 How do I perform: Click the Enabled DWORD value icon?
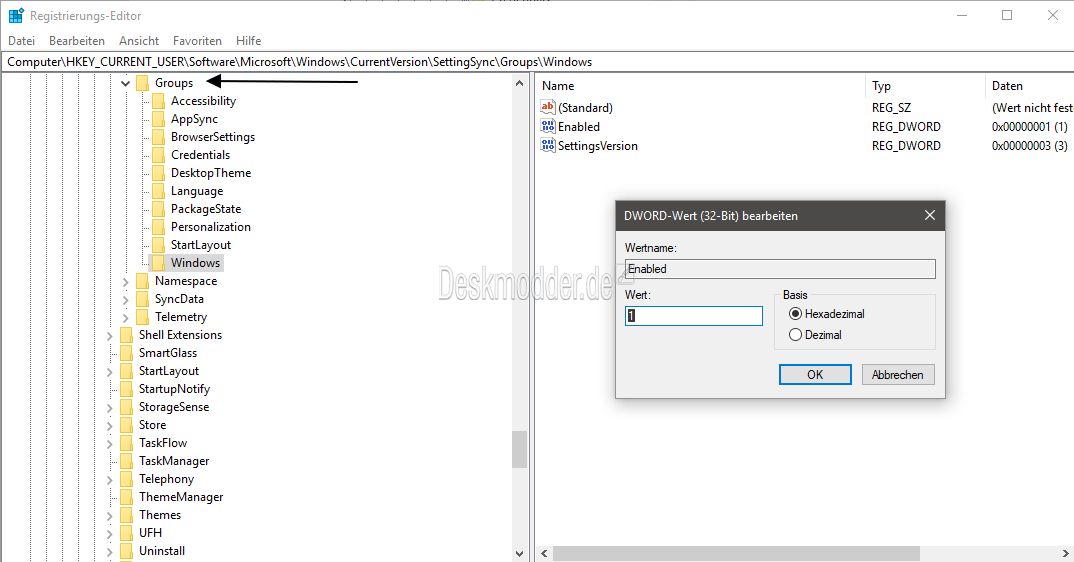point(547,127)
